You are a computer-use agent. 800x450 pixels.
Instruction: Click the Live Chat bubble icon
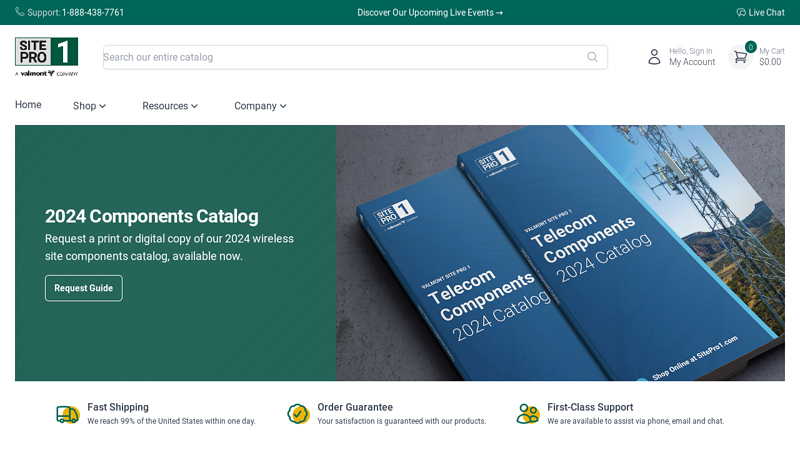(741, 13)
